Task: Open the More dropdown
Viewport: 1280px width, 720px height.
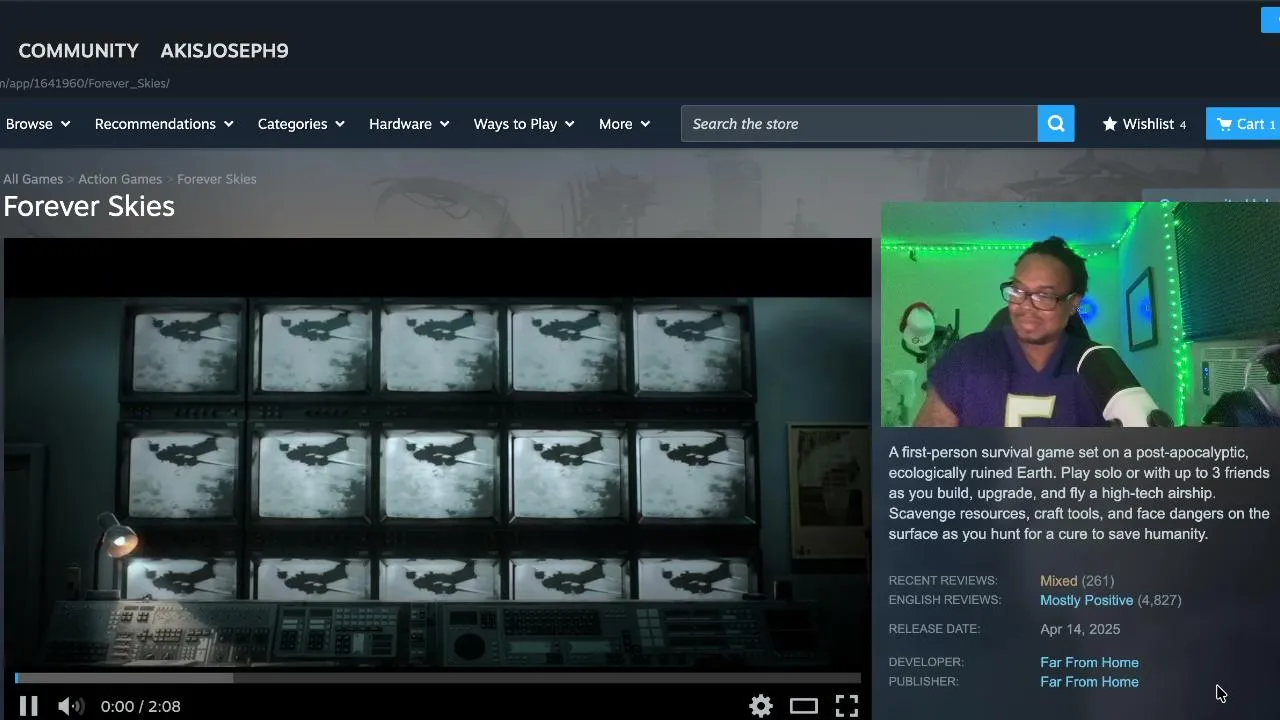Action: click(624, 124)
